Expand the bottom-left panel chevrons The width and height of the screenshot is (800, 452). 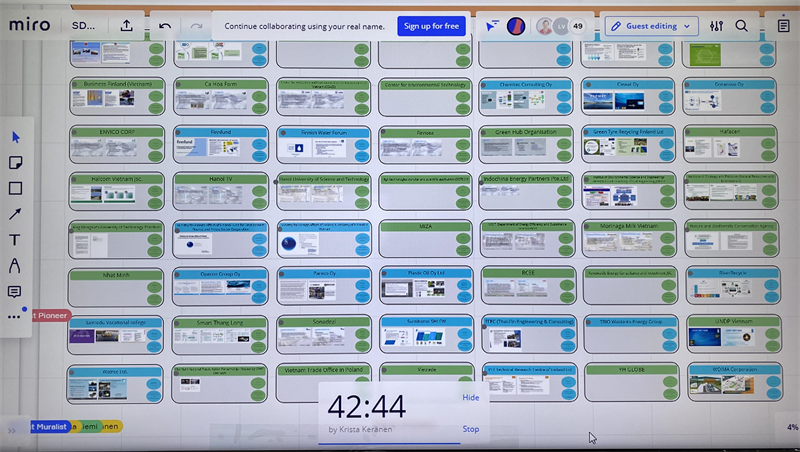[11, 427]
